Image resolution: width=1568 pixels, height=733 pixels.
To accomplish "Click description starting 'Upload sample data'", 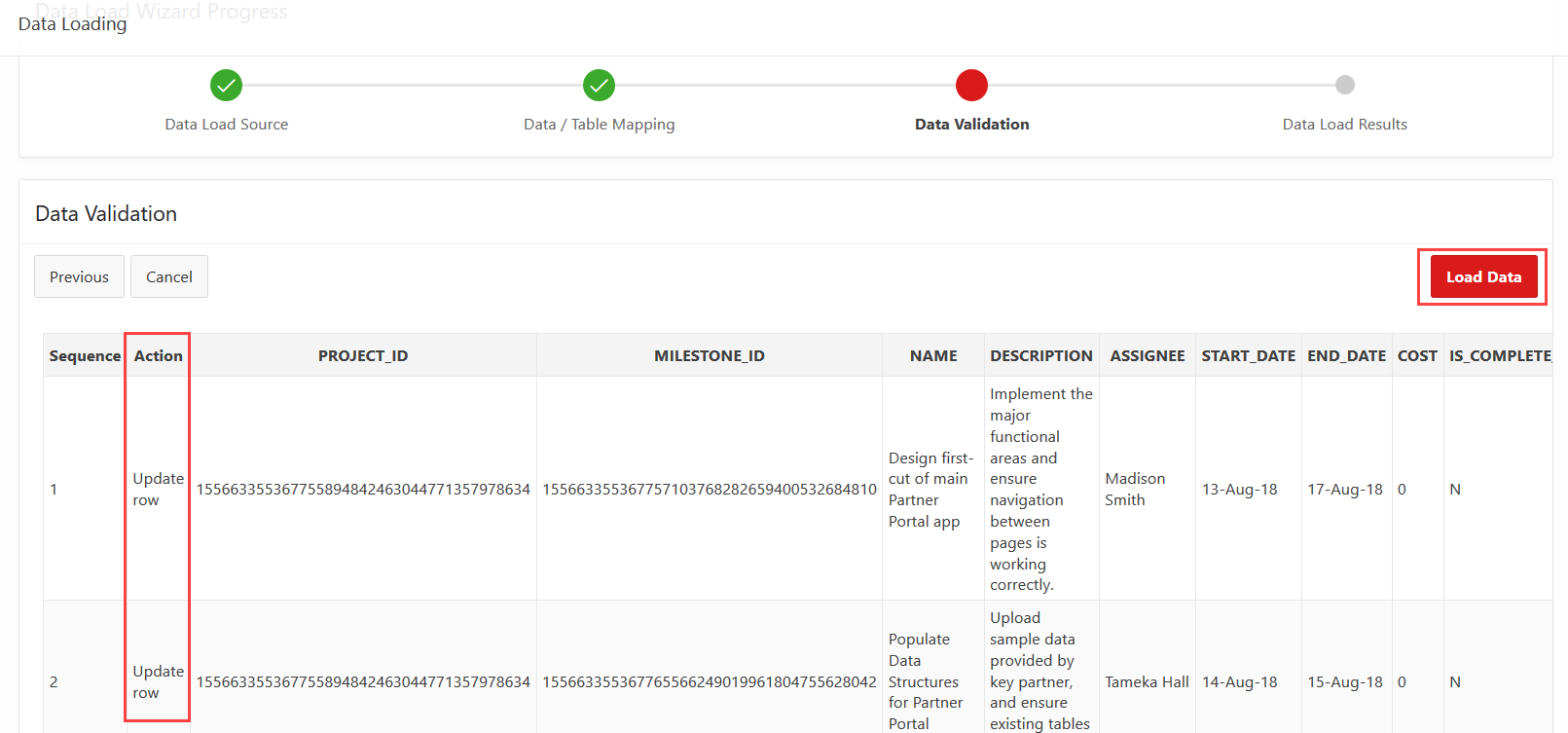I will click(x=1039, y=672).
